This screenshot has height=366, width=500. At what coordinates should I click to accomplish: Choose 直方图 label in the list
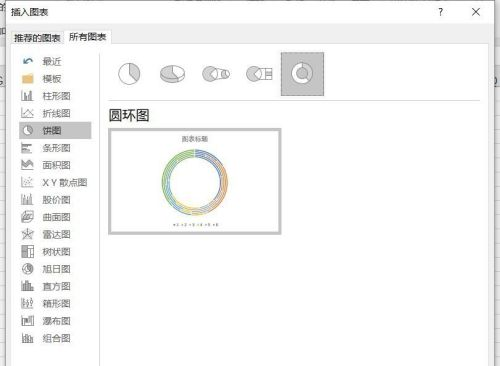coord(56,286)
